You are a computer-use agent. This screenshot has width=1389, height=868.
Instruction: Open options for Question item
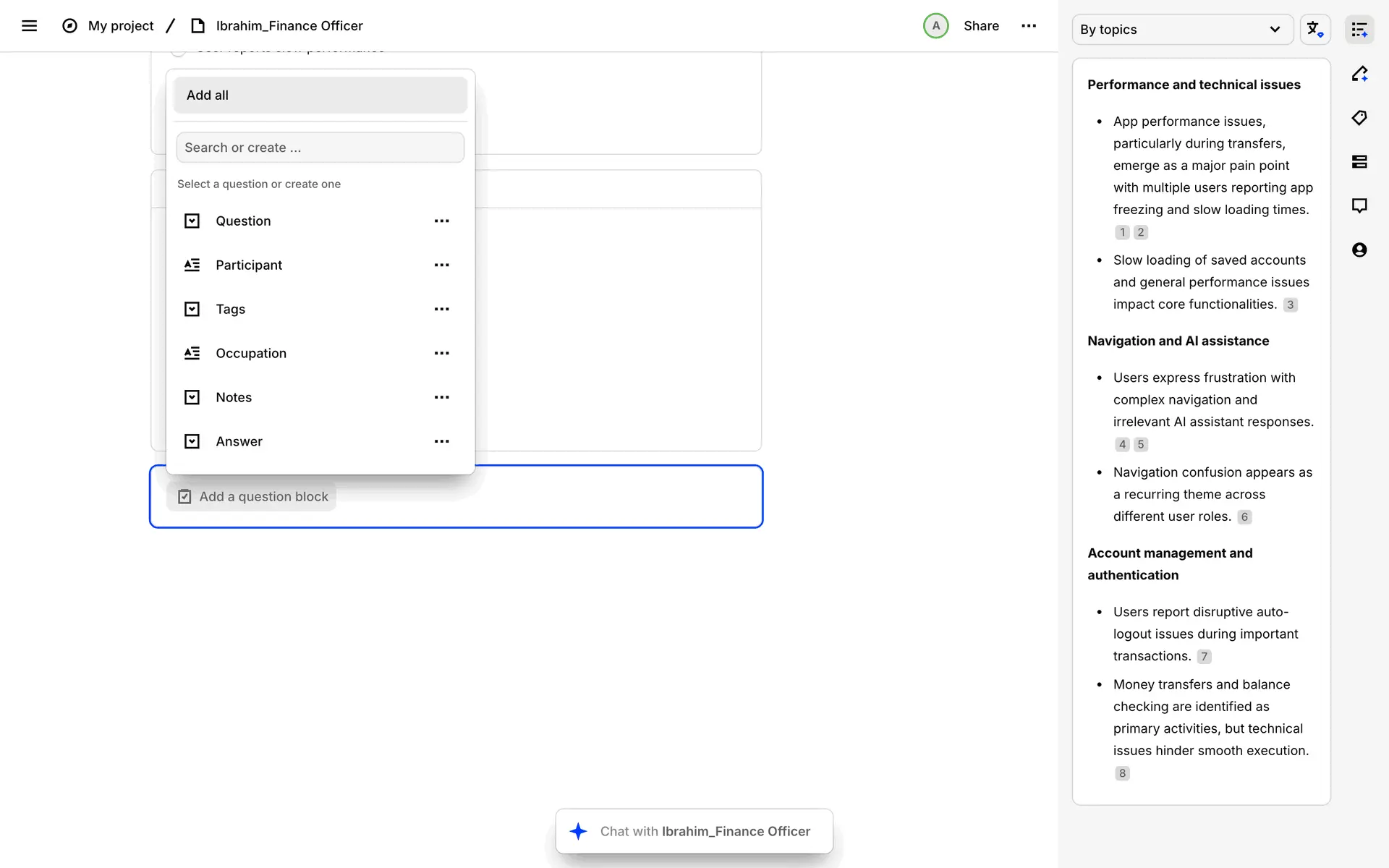point(441,221)
